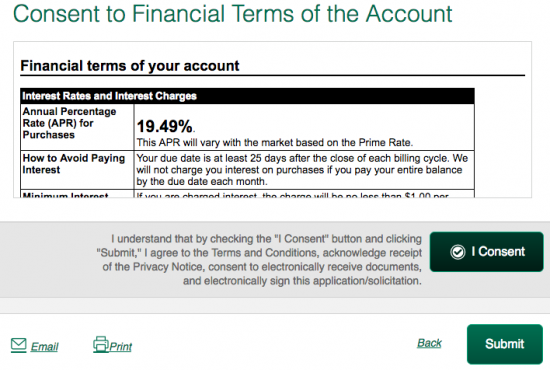Click the Financial terms of your account heading

tap(130, 66)
